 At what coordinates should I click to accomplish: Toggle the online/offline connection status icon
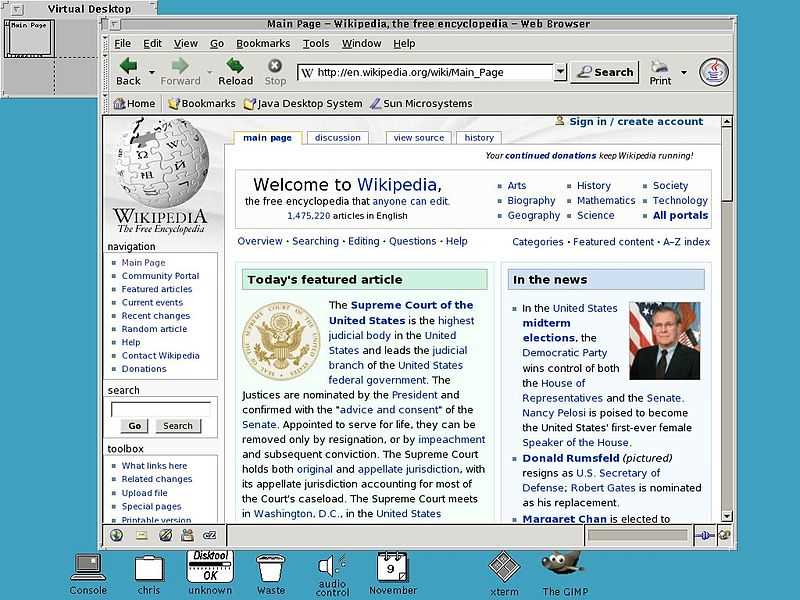(x=705, y=535)
